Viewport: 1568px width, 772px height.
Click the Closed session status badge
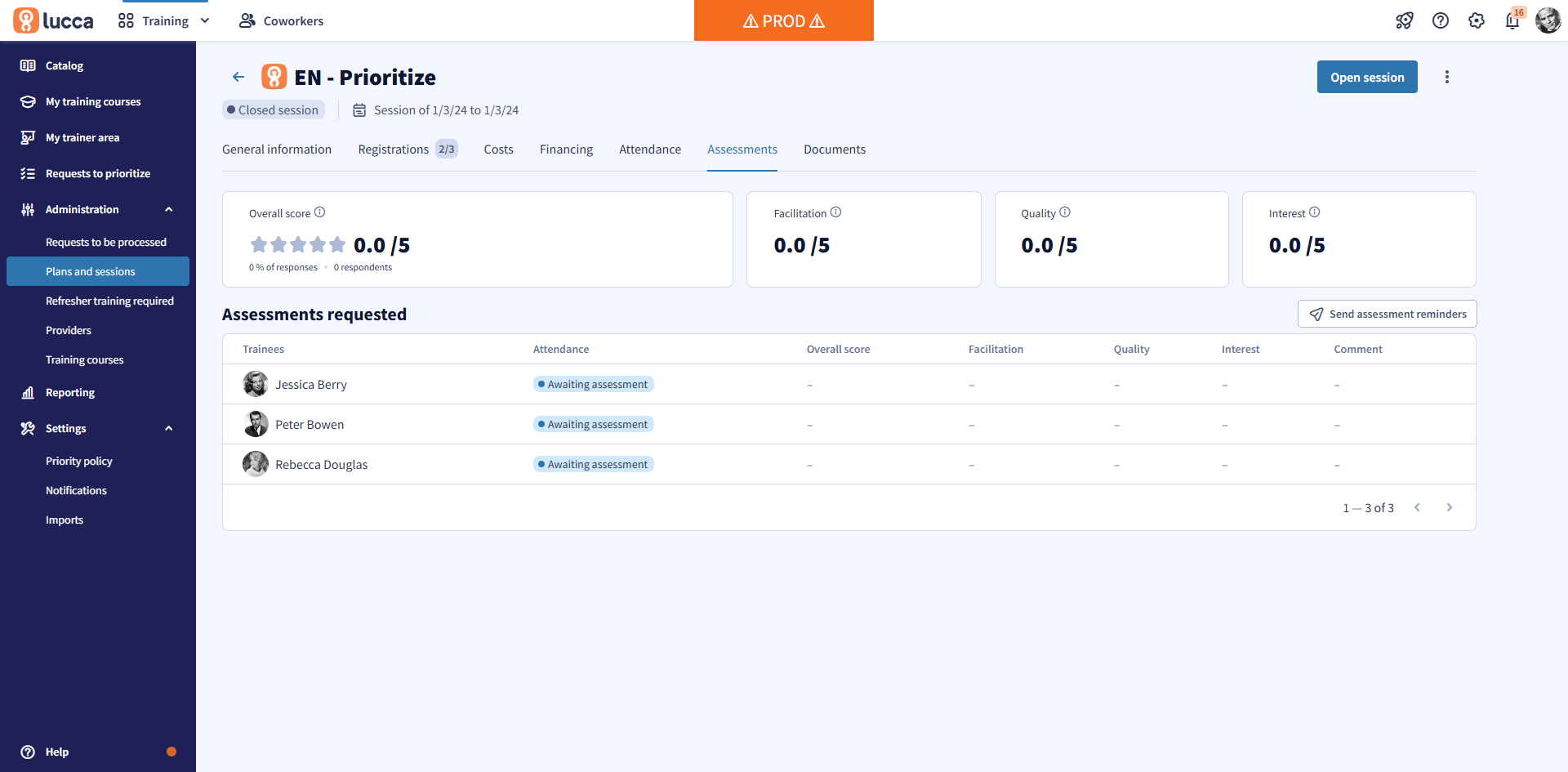[x=274, y=109]
